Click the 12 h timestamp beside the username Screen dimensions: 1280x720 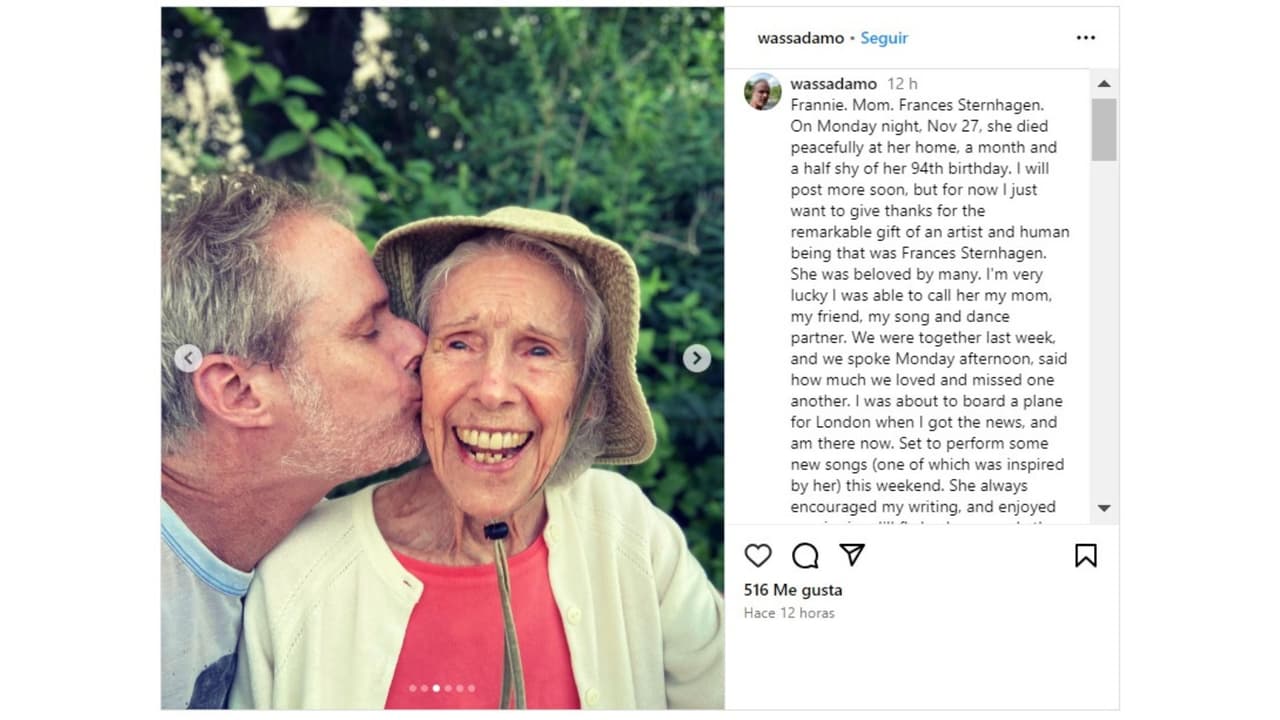[902, 84]
